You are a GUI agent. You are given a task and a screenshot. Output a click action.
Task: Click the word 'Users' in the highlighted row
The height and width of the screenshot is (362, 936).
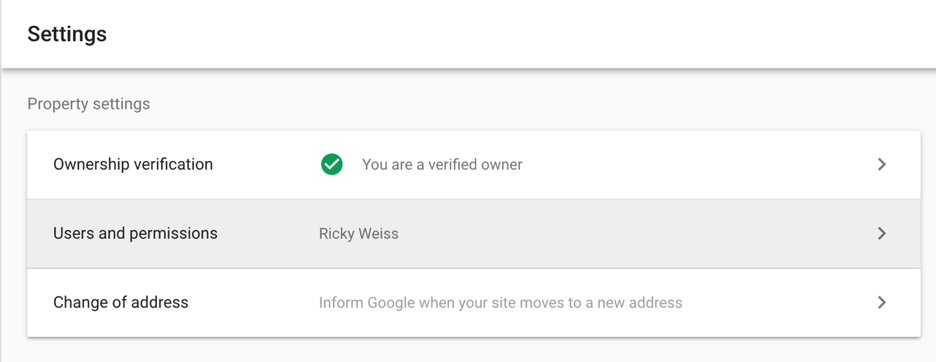click(x=73, y=233)
